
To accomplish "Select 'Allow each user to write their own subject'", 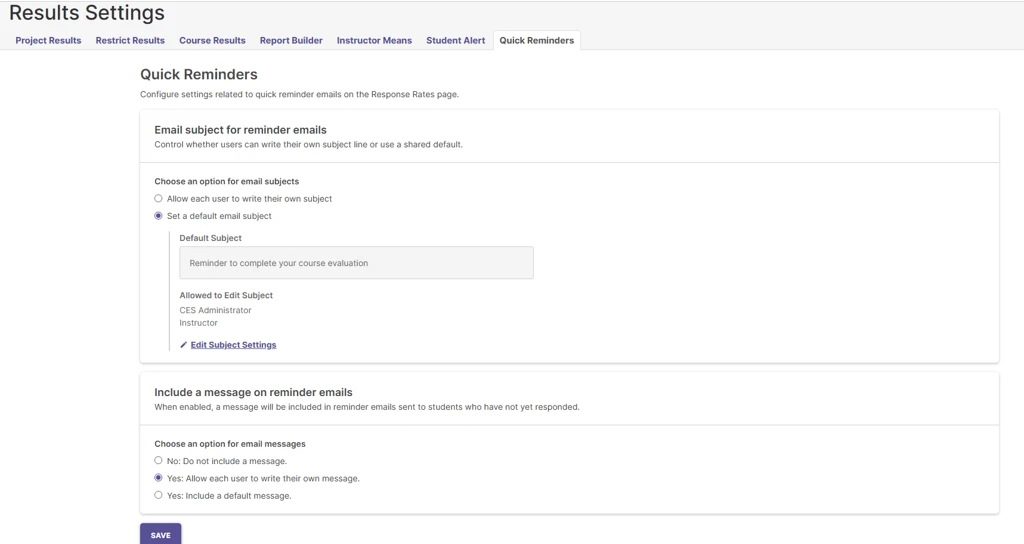I will [x=158, y=199].
